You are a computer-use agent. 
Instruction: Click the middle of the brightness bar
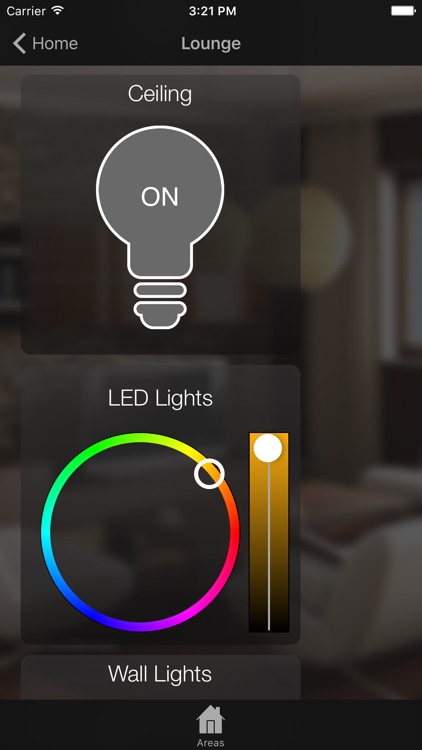pos(269,532)
